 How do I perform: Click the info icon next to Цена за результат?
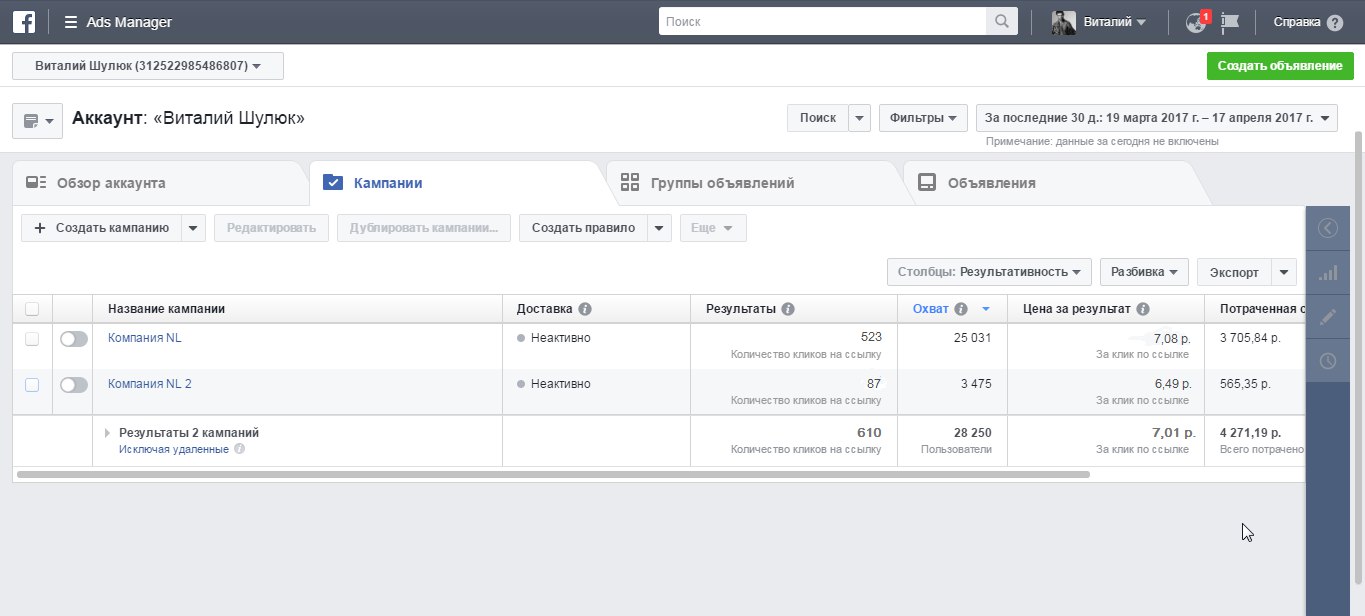pos(1143,309)
